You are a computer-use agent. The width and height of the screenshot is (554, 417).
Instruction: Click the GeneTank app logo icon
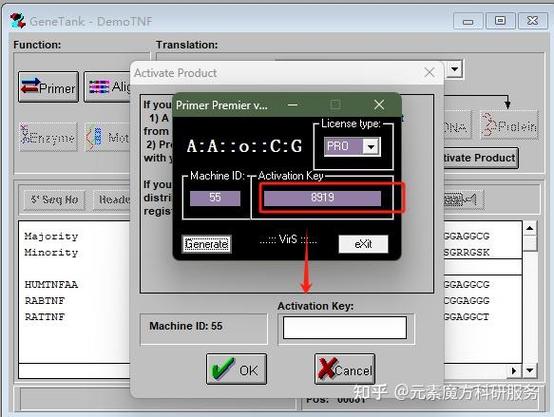17,21
